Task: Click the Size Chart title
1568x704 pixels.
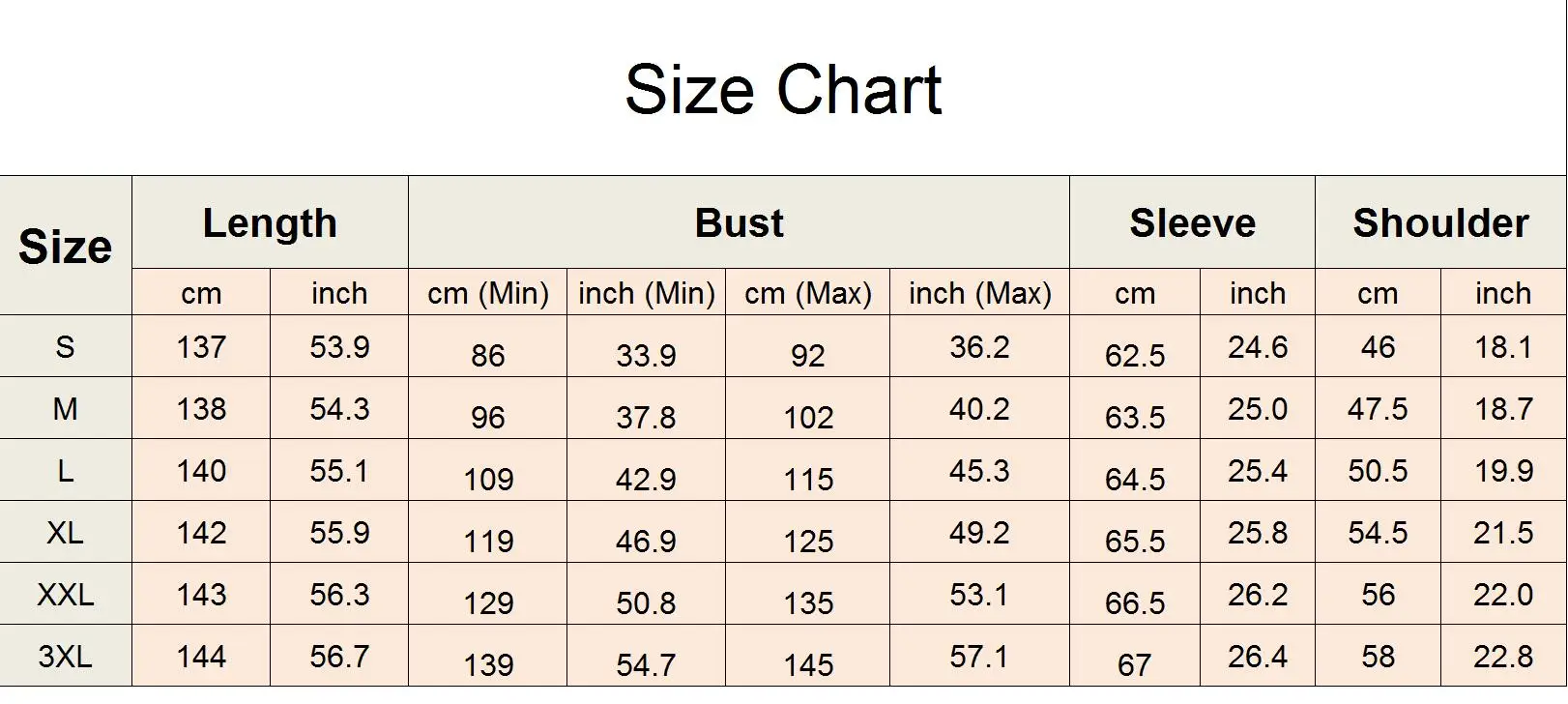Action: coord(783,90)
